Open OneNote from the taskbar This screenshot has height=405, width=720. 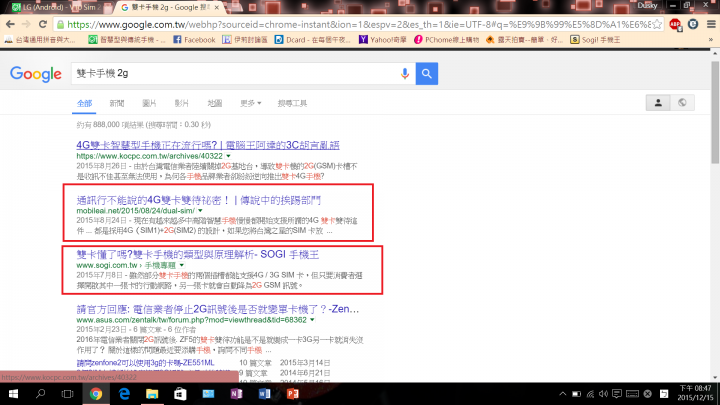coord(236,394)
